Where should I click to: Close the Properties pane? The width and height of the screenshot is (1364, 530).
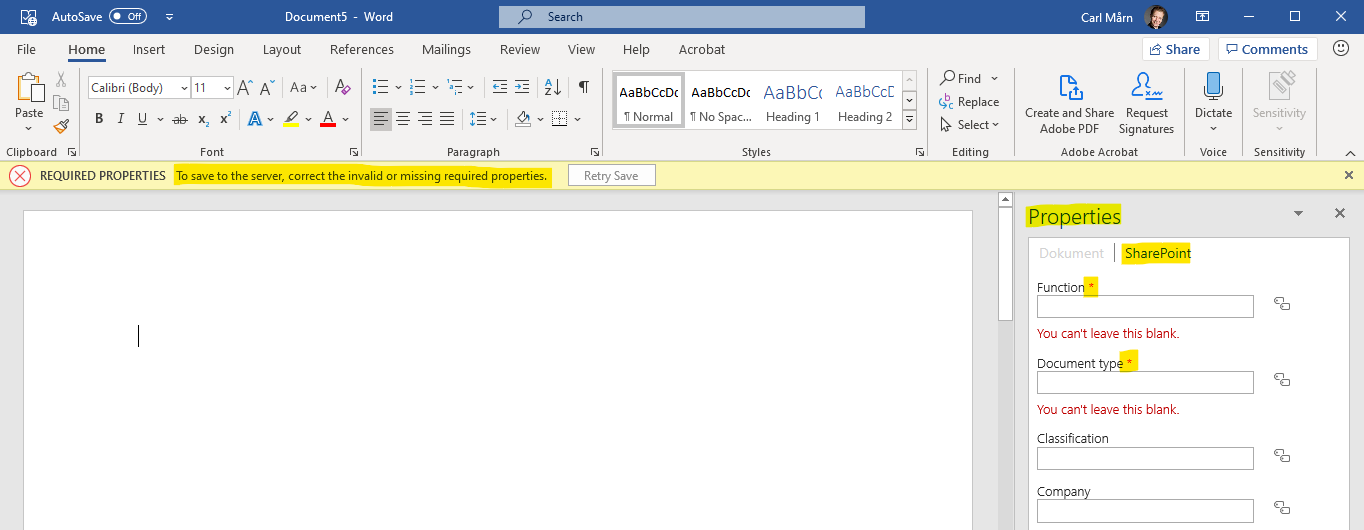(1340, 213)
